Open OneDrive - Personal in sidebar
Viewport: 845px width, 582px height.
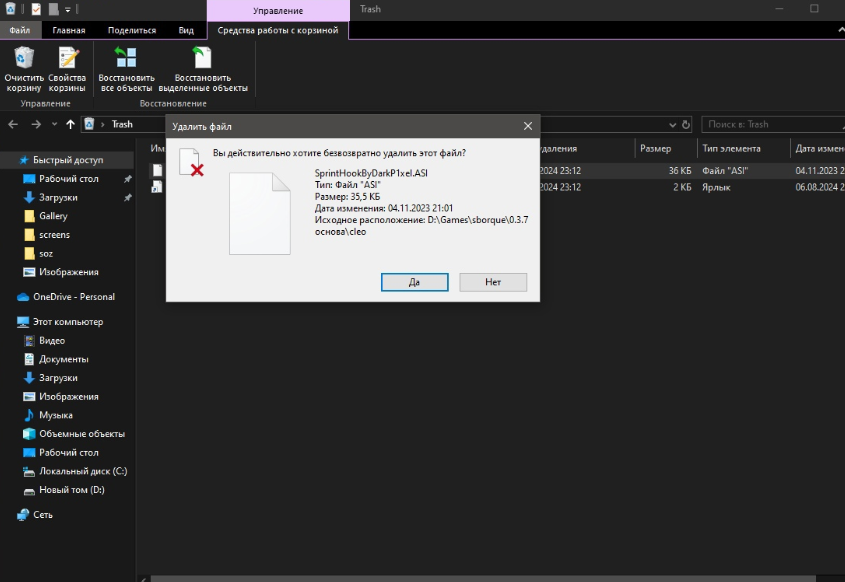pos(73,297)
